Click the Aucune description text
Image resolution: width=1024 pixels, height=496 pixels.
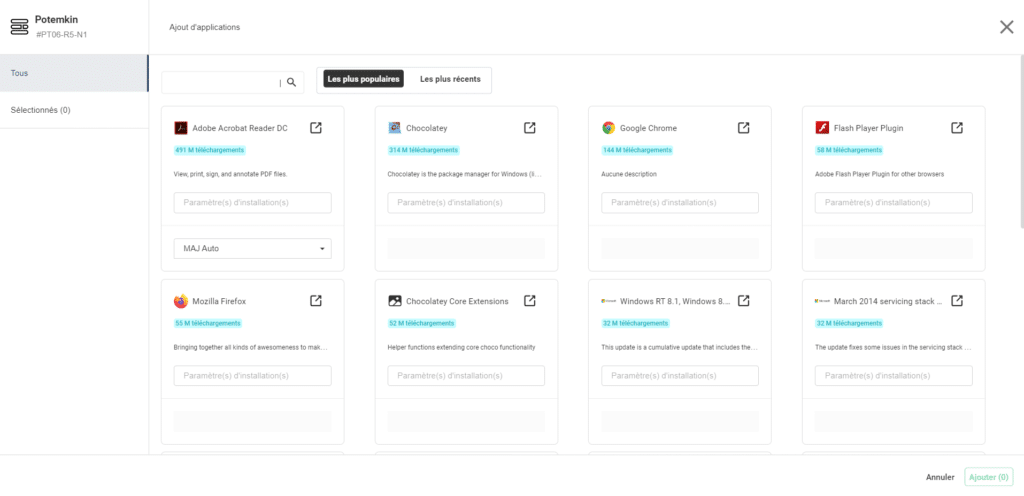coord(629,174)
